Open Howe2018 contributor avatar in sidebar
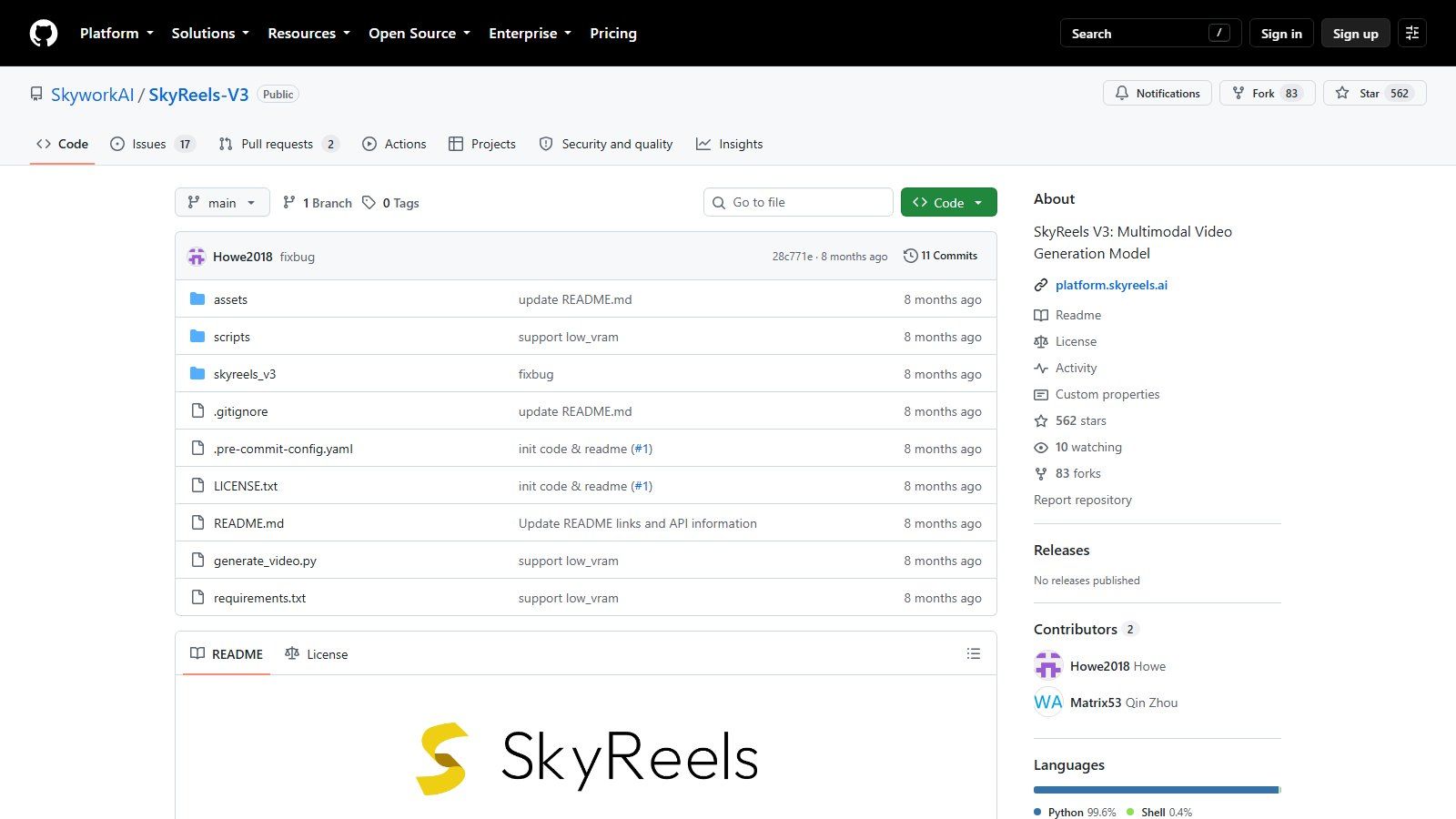The image size is (1456, 819). (1048, 666)
